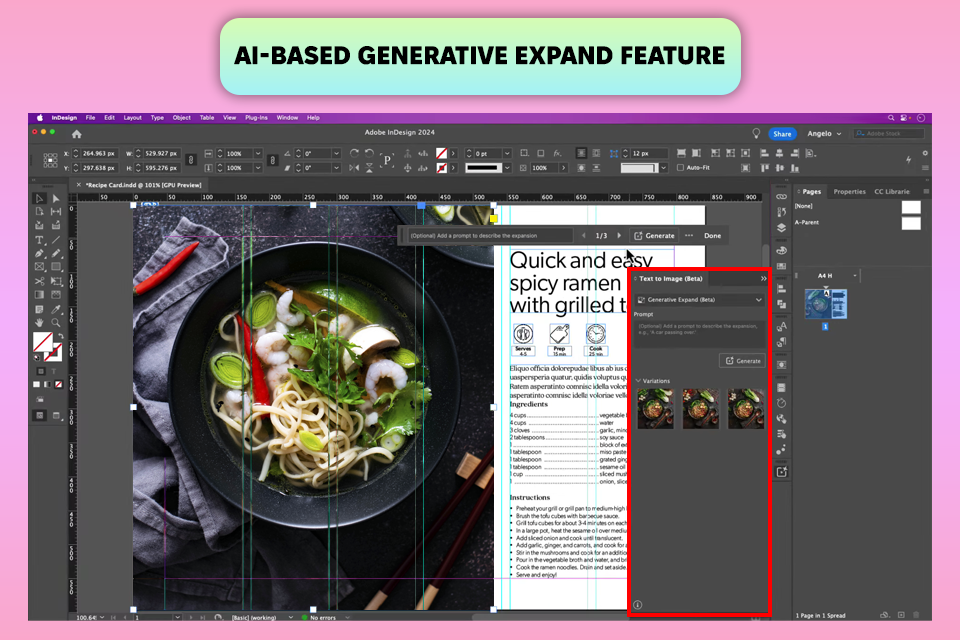Image resolution: width=960 pixels, height=640 pixels.
Task: Select the Gap tool
Action: (56, 212)
